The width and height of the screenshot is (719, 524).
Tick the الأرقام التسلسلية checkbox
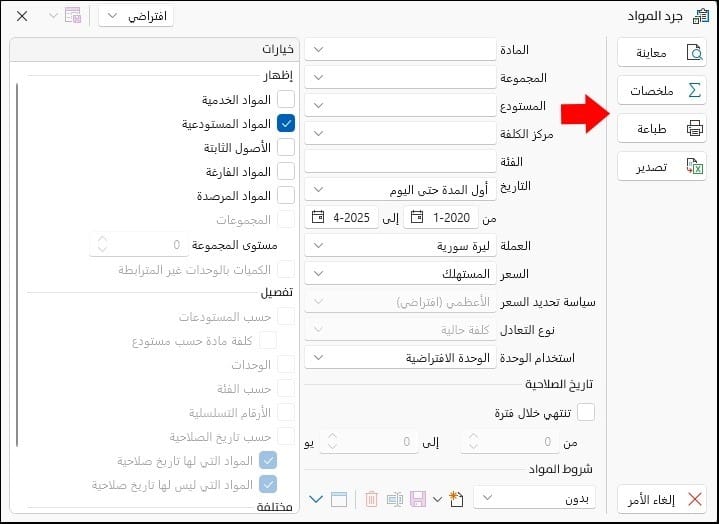click(x=286, y=413)
